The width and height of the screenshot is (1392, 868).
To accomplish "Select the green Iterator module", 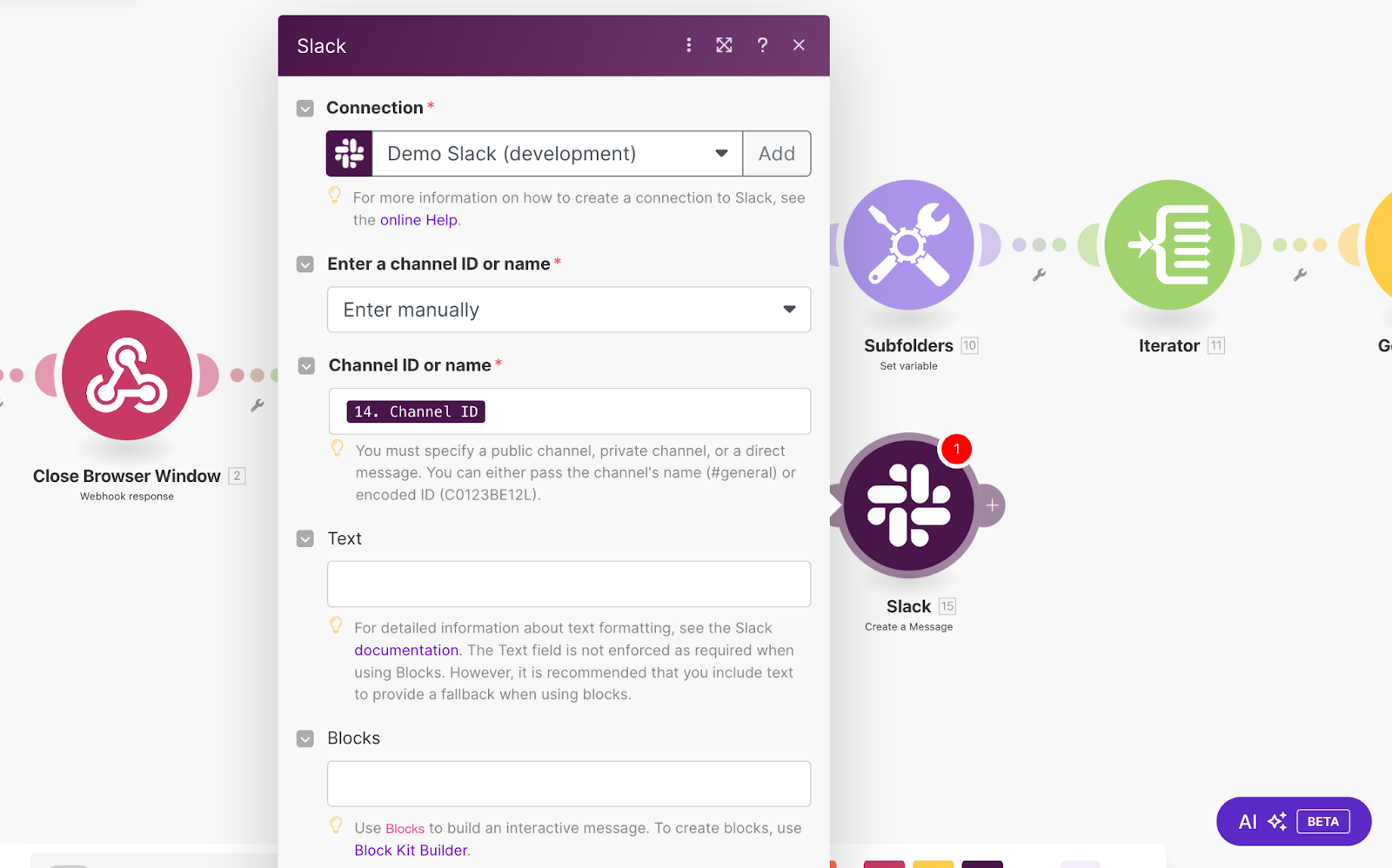I will (x=1169, y=245).
